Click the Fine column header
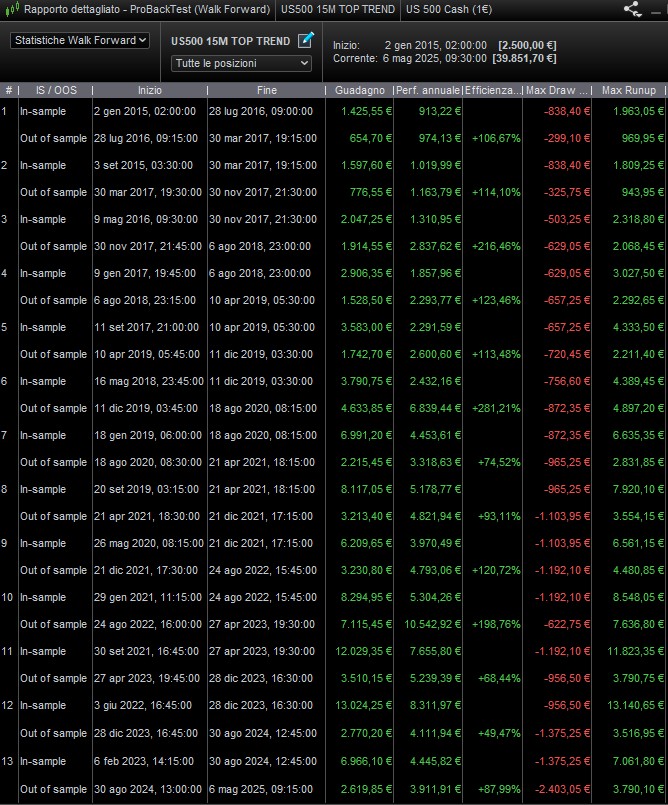 264,90
